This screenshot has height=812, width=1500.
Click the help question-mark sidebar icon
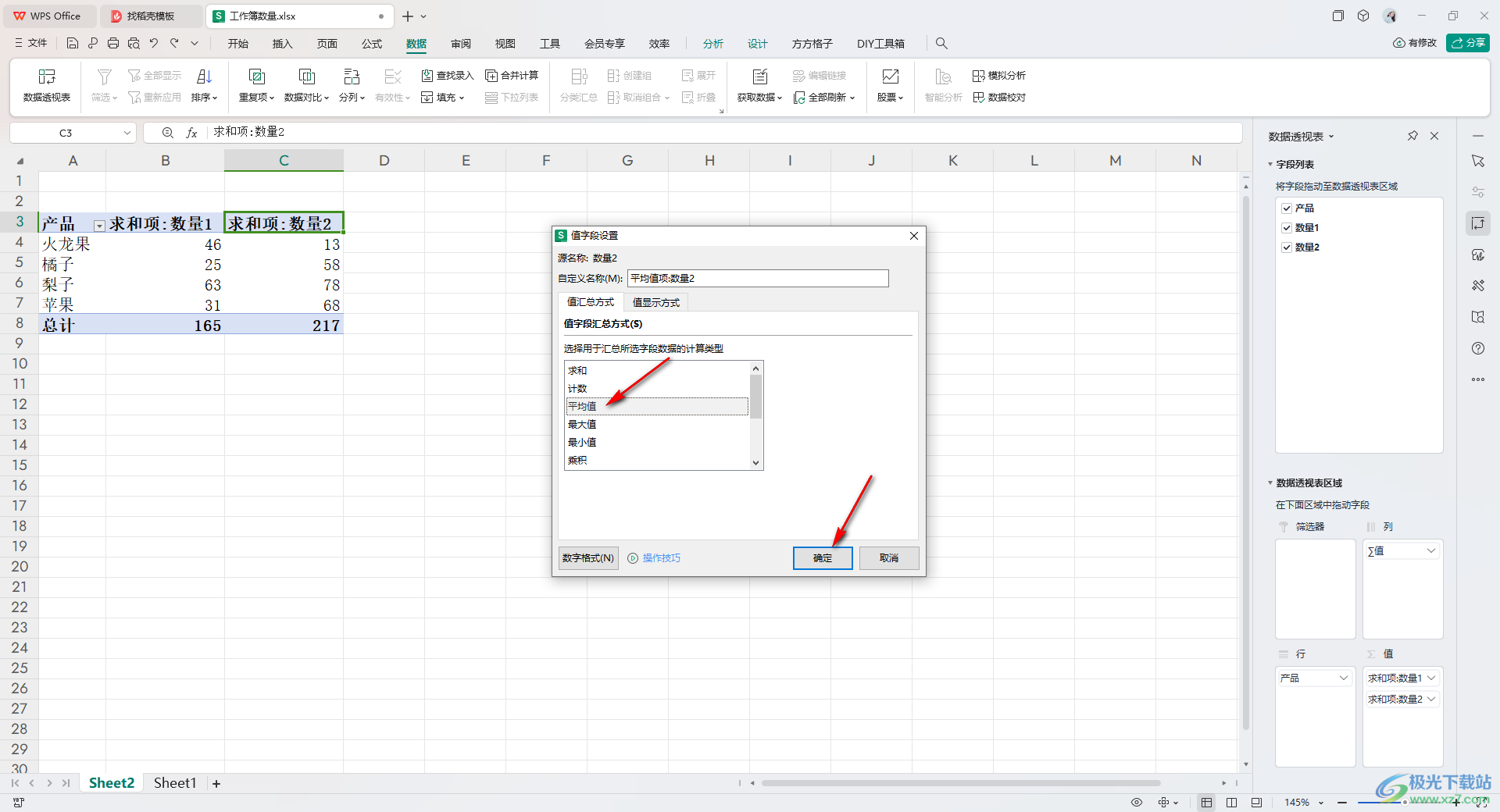click(x=1478, y=348)
